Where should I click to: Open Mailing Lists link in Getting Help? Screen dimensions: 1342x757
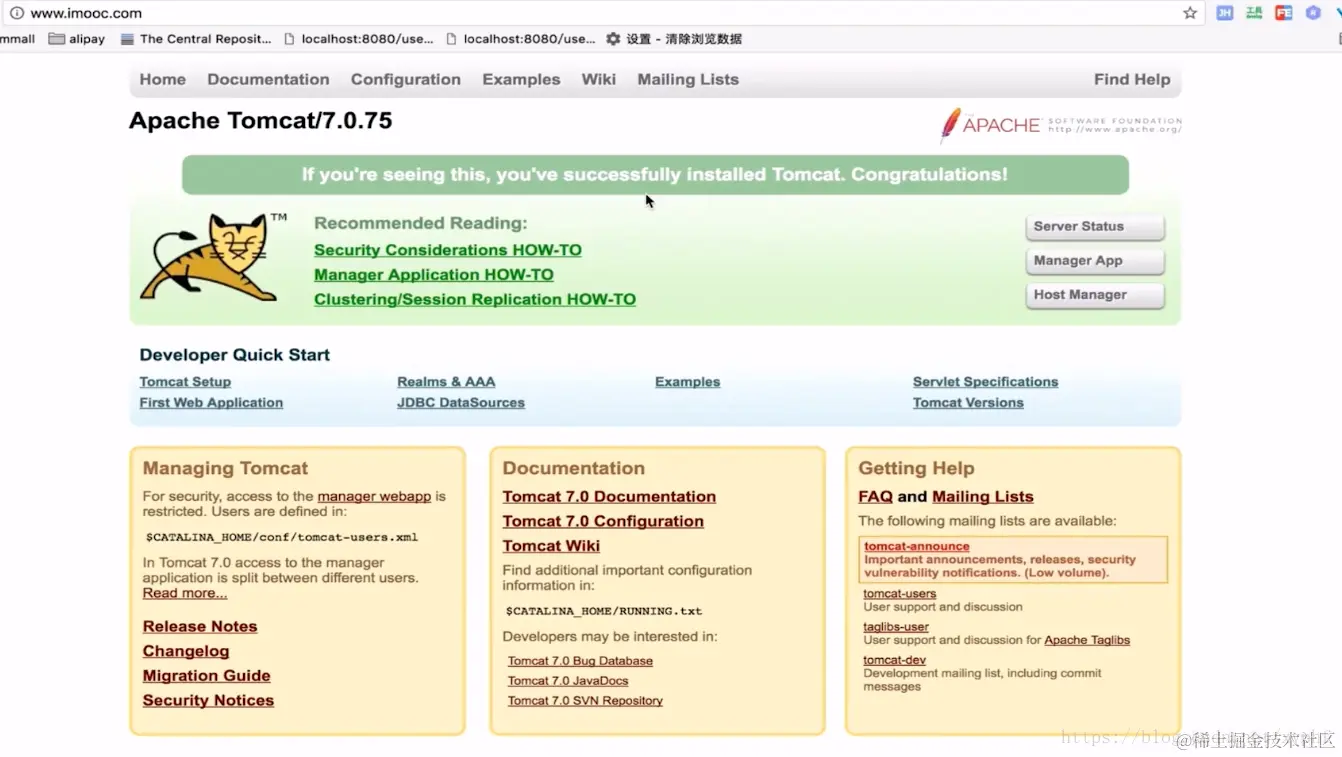pyautogui.click(x=983, y=497)
